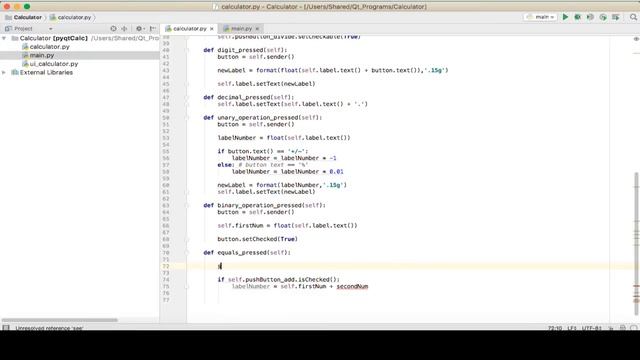Hide the Project panel with the hide icon

point(153,29)
